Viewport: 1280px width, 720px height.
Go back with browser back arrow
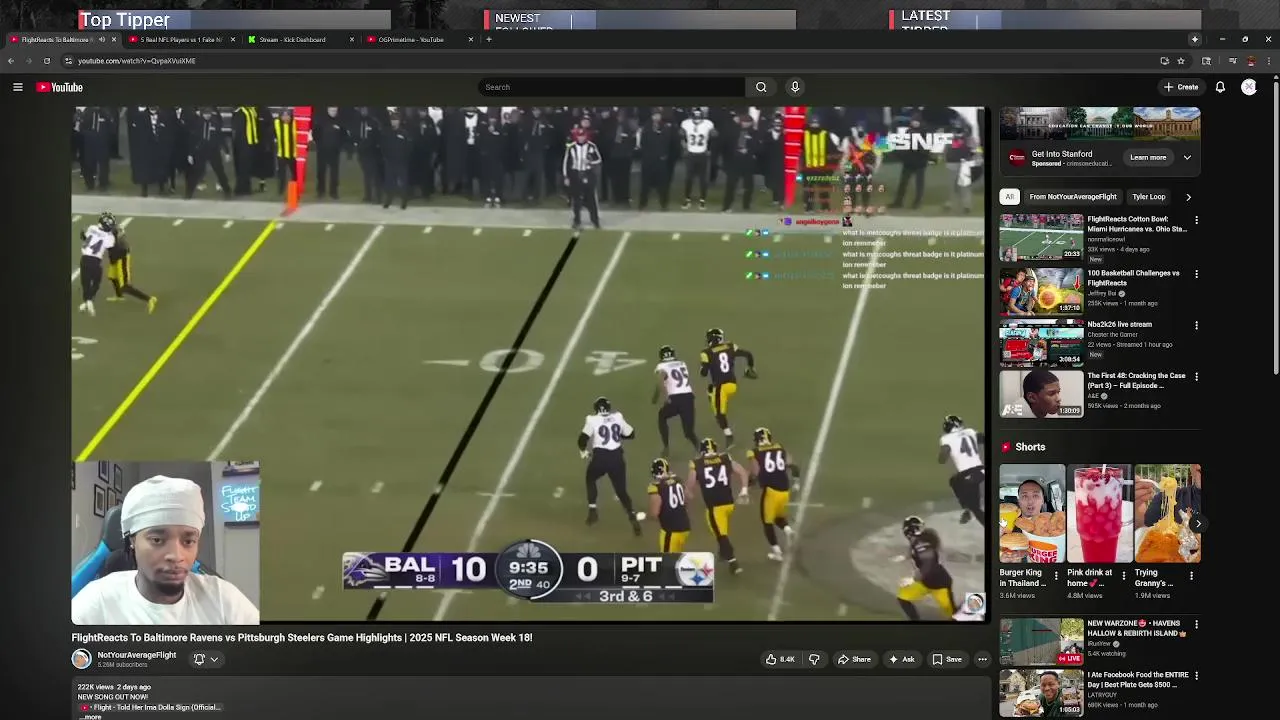point(10,61)
